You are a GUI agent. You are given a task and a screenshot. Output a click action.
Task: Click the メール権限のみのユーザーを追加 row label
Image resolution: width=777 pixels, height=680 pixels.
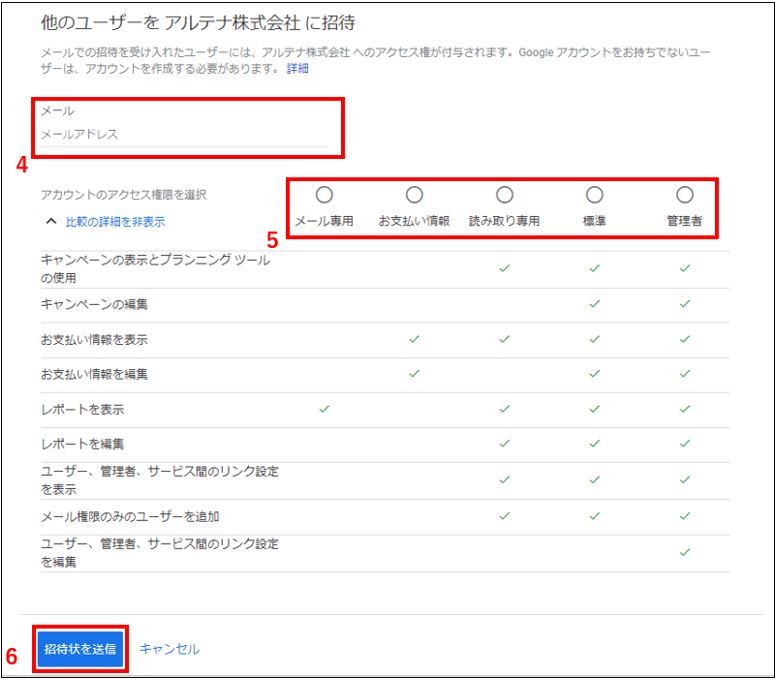[x=130, y=516]
